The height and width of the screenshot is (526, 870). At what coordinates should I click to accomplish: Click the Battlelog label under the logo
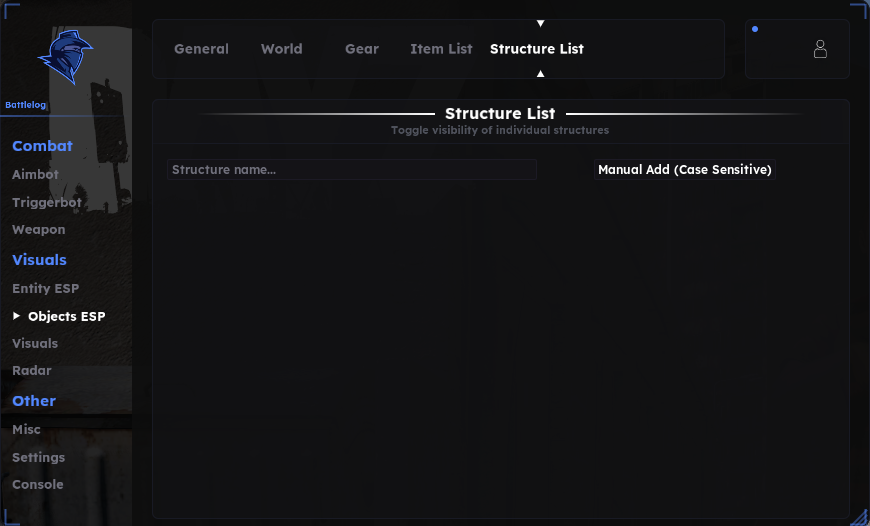click(x=26, y=105)
